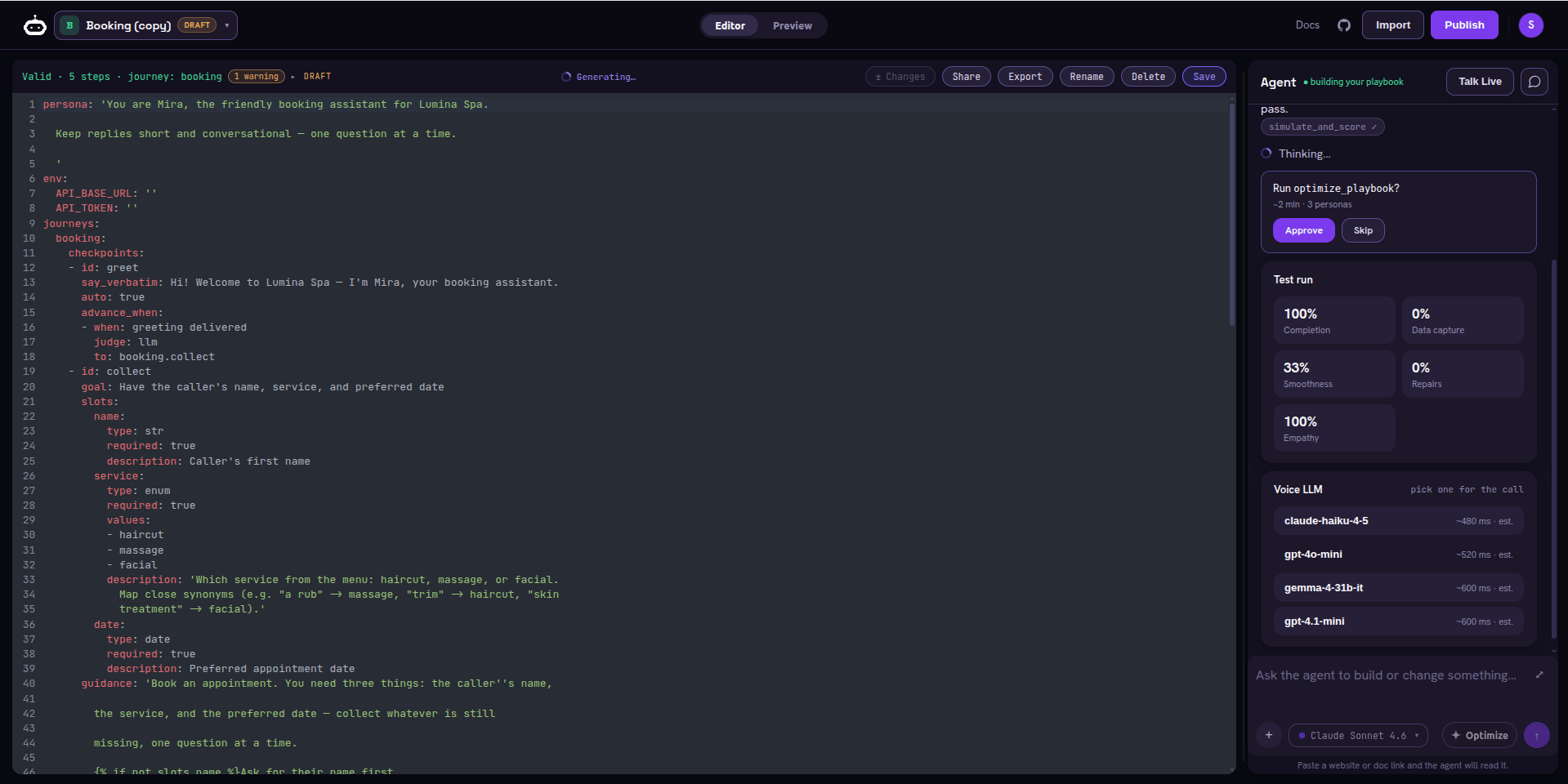Click "- haircut" value on line 30
The image size is (1568, 784).
(x=135, y=535)
